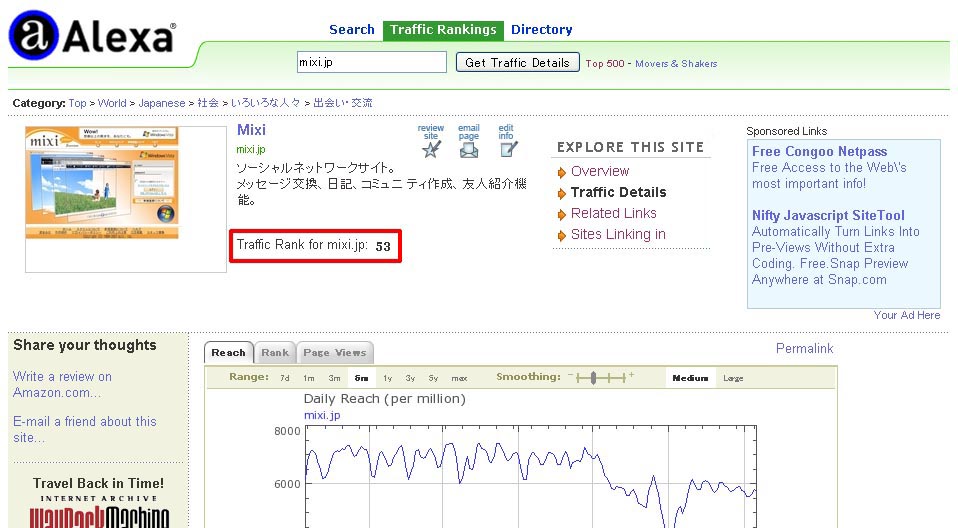
Task: Open the Top 500 link
Action: 605,63
